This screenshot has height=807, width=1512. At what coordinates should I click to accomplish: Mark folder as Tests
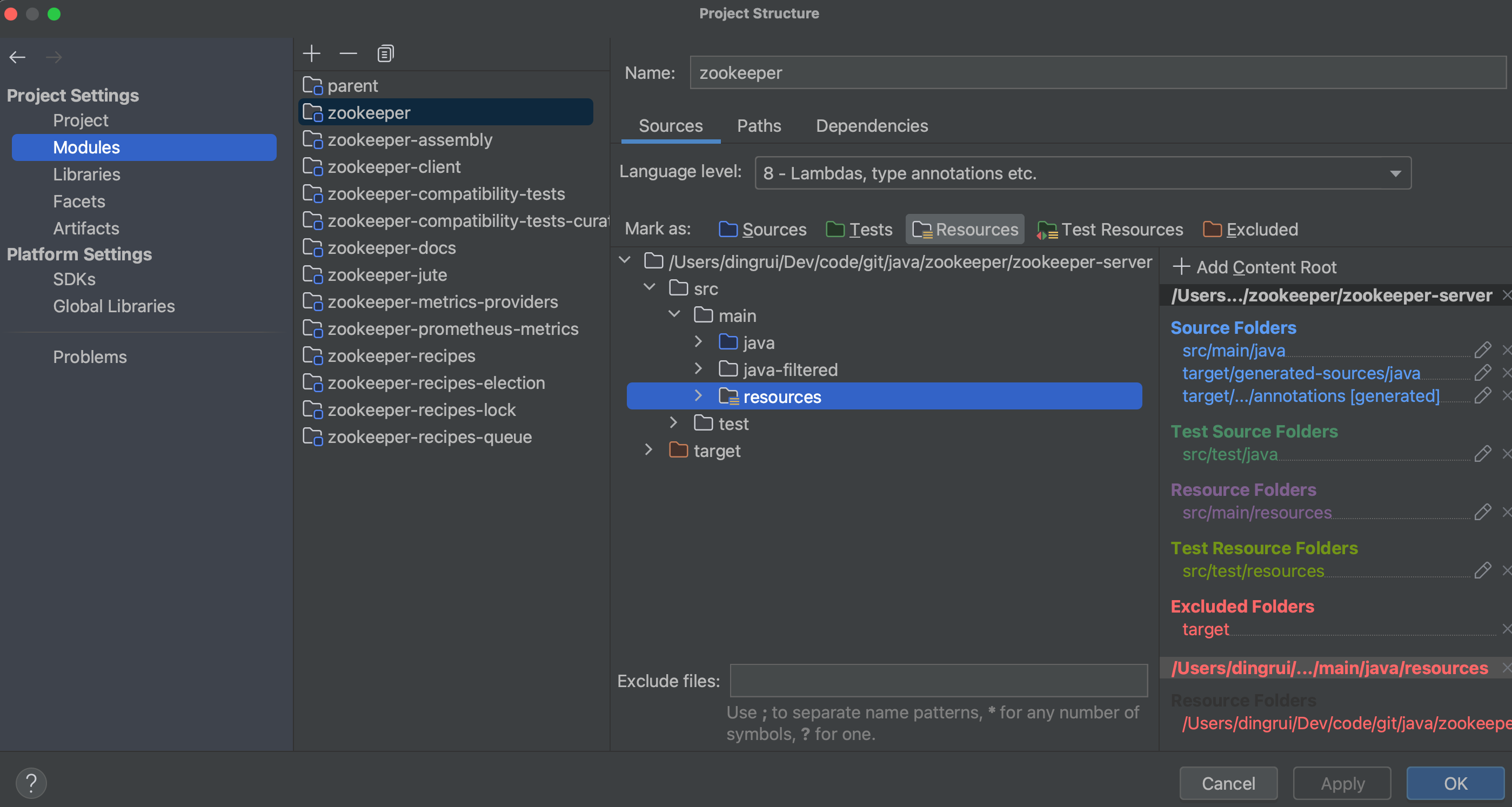pos(859,230)
